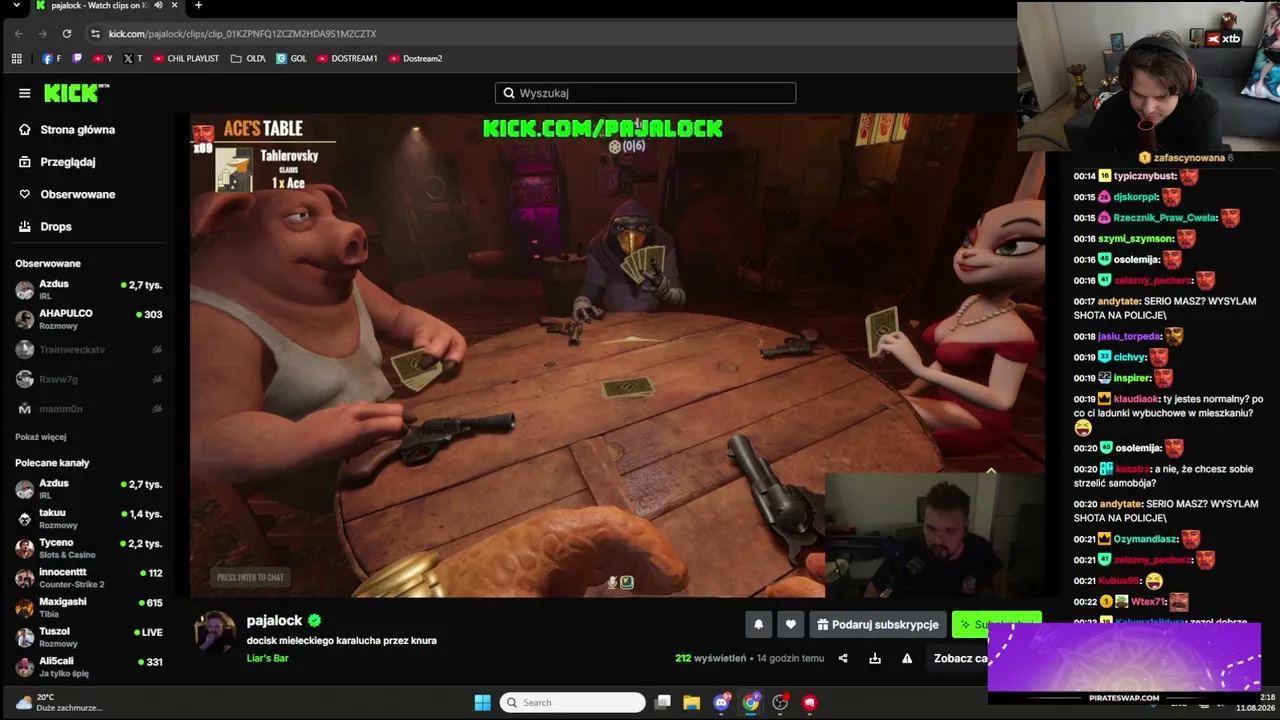Open the Drops page
The height and width of the screenshot is (720, 1280).
(x=45, y=227)
